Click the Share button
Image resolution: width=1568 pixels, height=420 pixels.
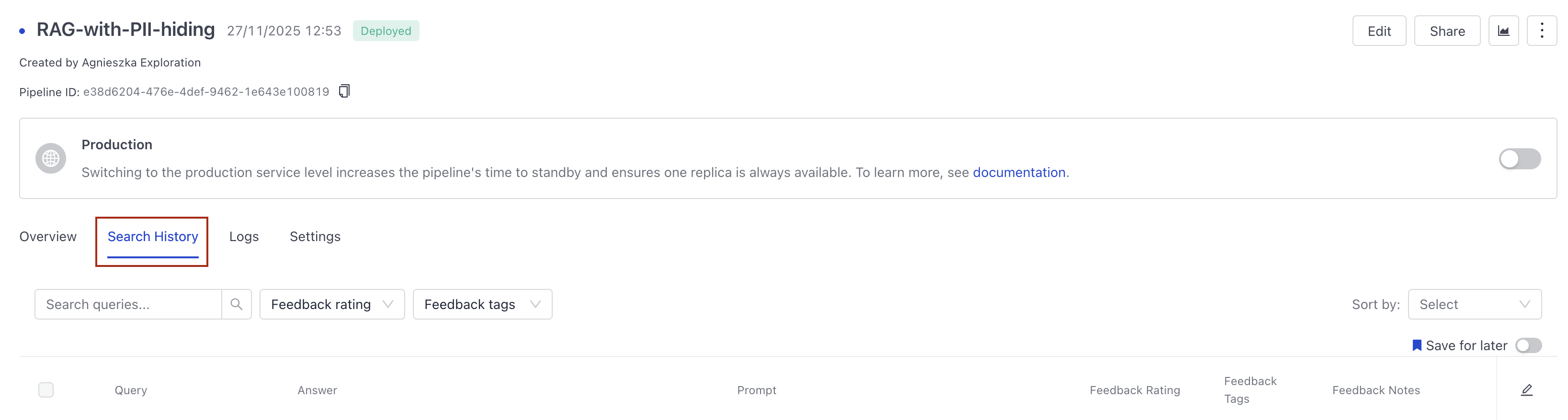coord(1447,31)
